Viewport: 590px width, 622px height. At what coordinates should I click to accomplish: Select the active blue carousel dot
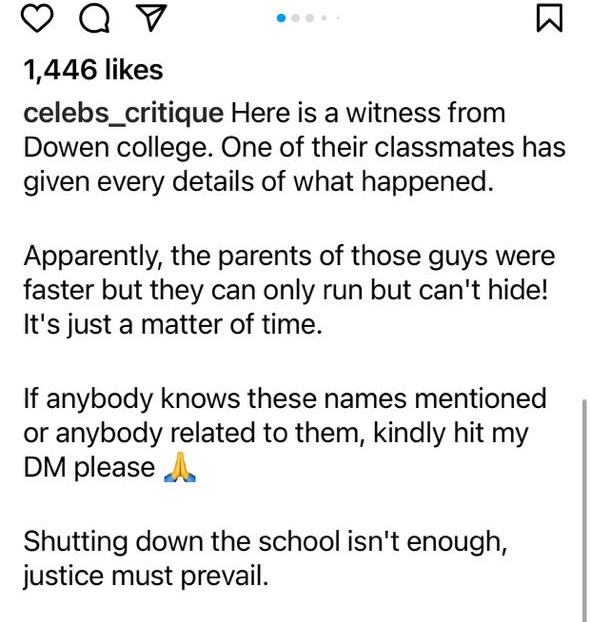click(281, 18)
